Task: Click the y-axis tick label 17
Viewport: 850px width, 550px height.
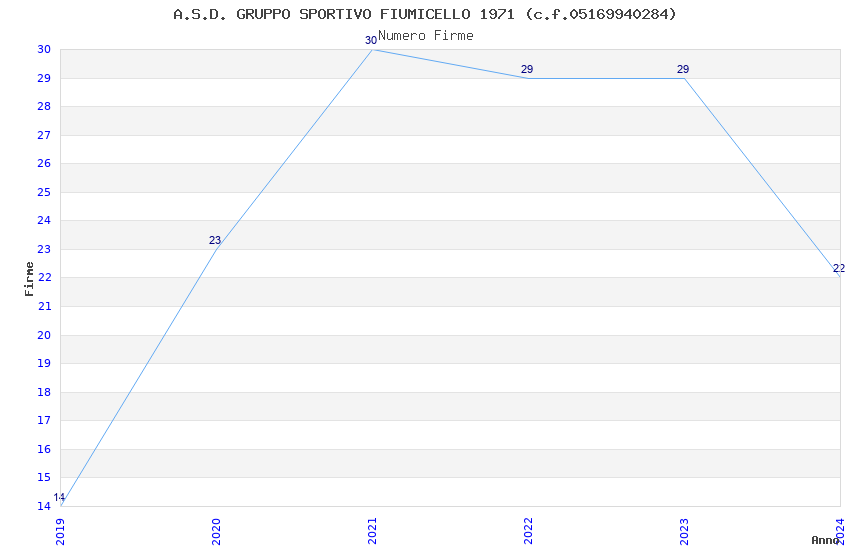Action: 44,420
